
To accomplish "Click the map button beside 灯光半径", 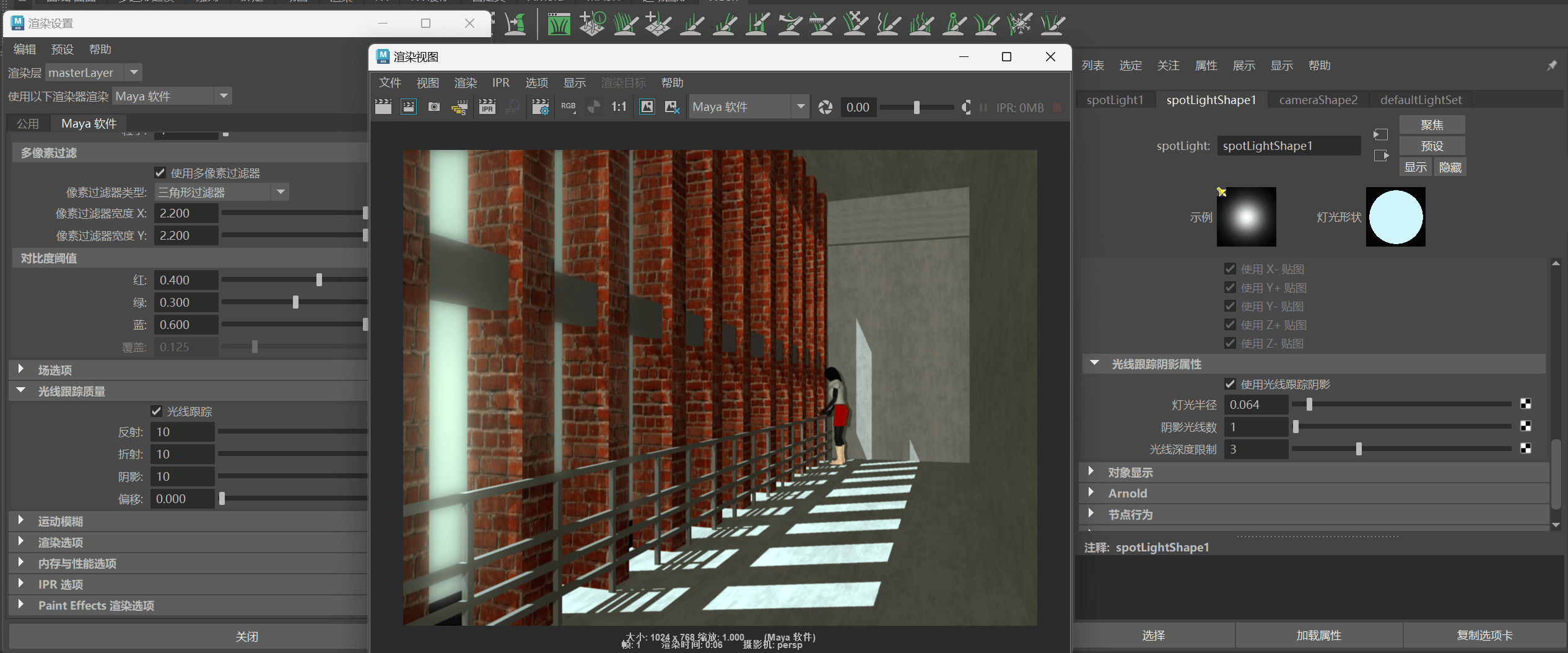I will point(1526,404).
